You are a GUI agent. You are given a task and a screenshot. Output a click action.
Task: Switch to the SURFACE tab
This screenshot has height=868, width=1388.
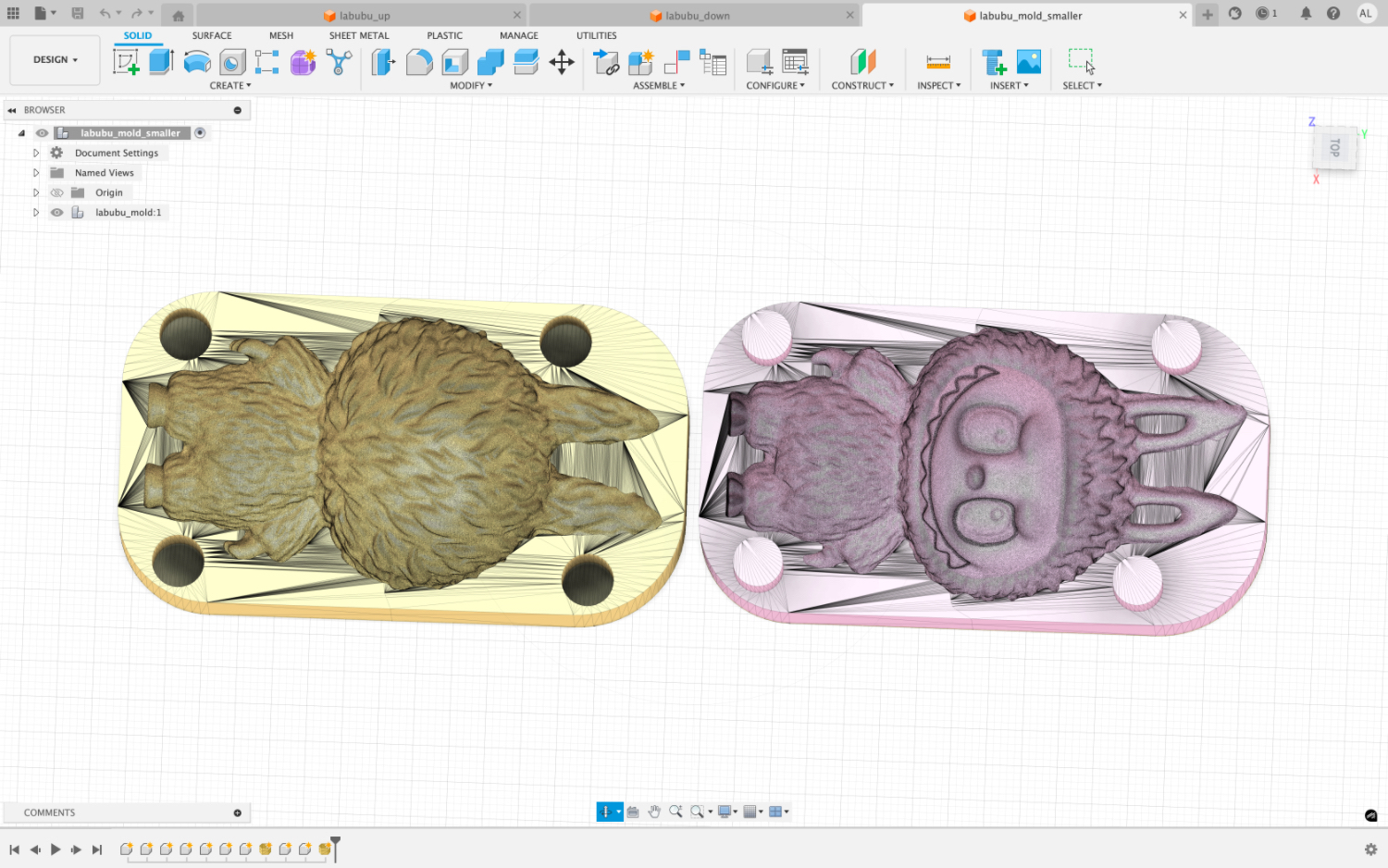[x=211, y=35]
